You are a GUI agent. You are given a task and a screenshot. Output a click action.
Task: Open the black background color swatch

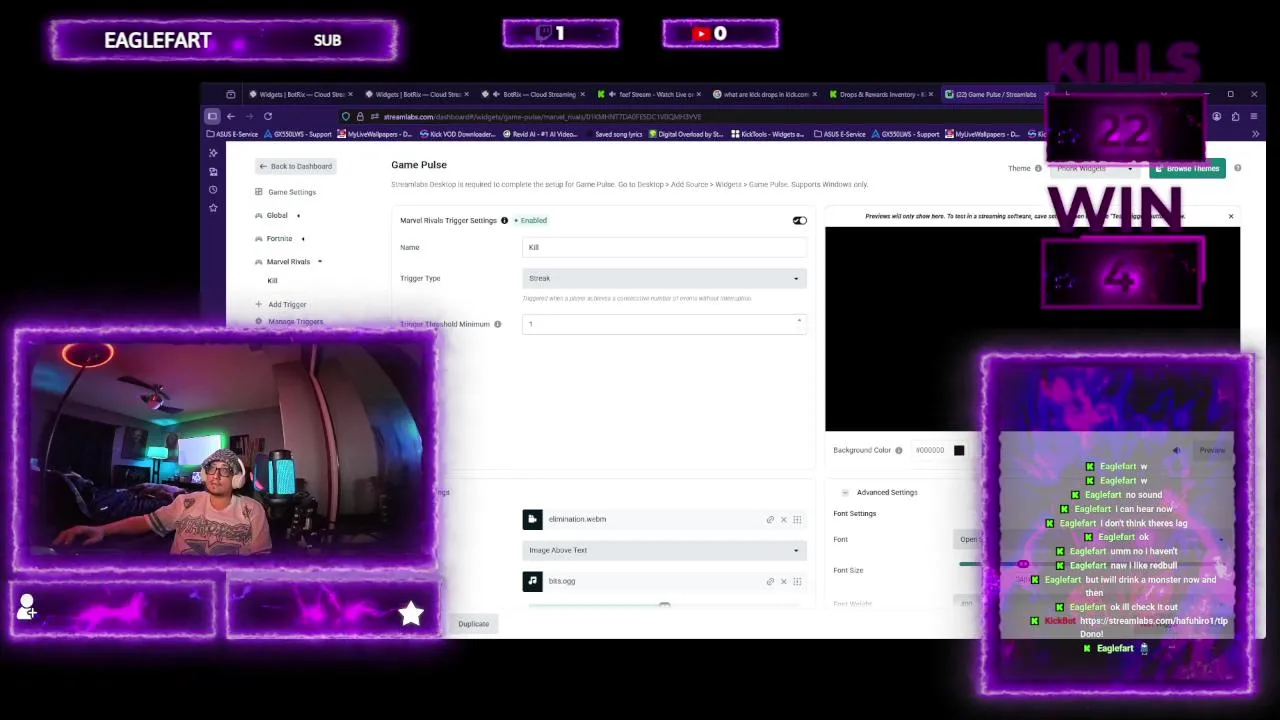coord(959,450)
